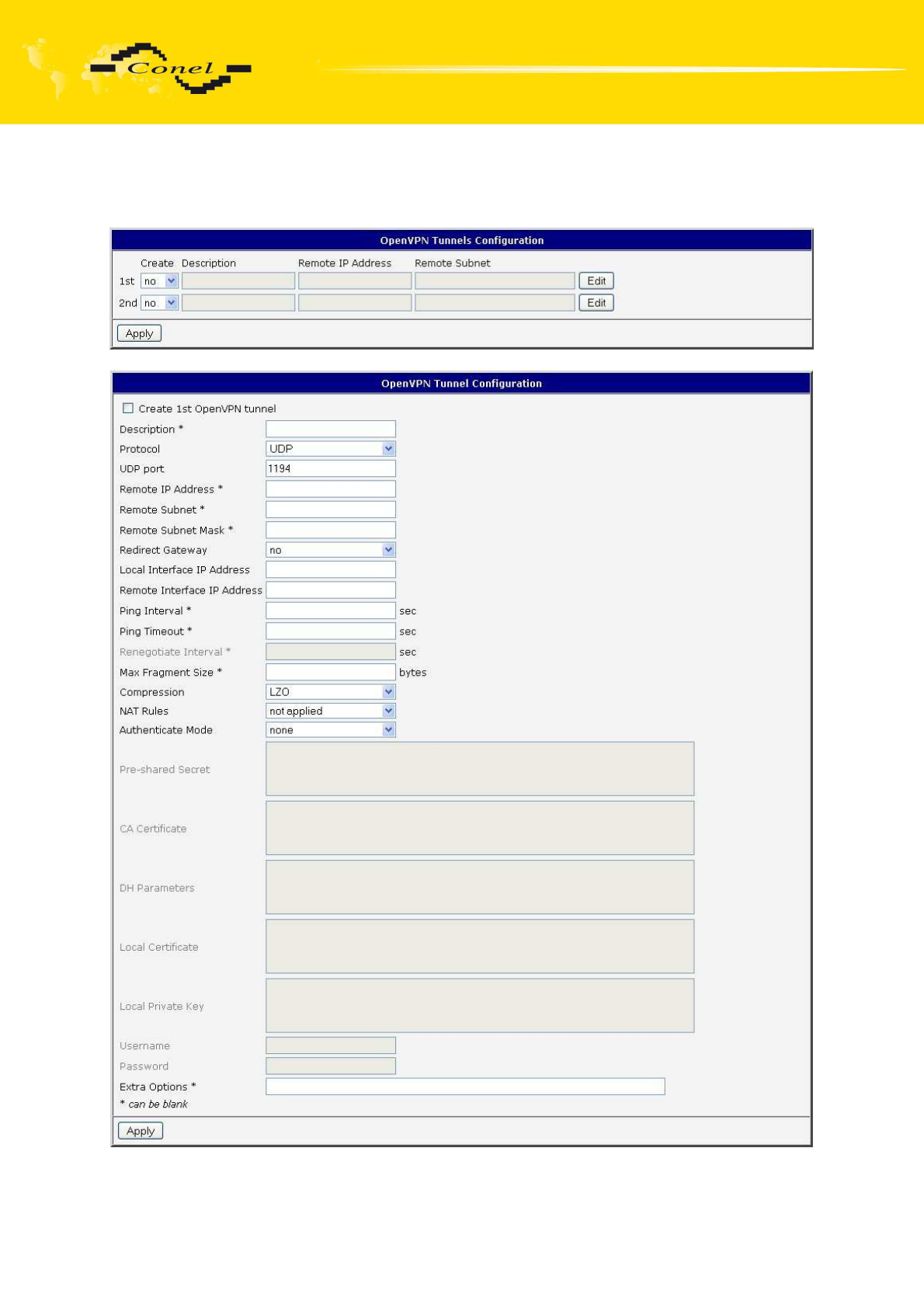Image resolution: width=924 pixels, height=1308 pixels.
Task: Focus the Description input field in tunnel form
Action: click(331, 429)
